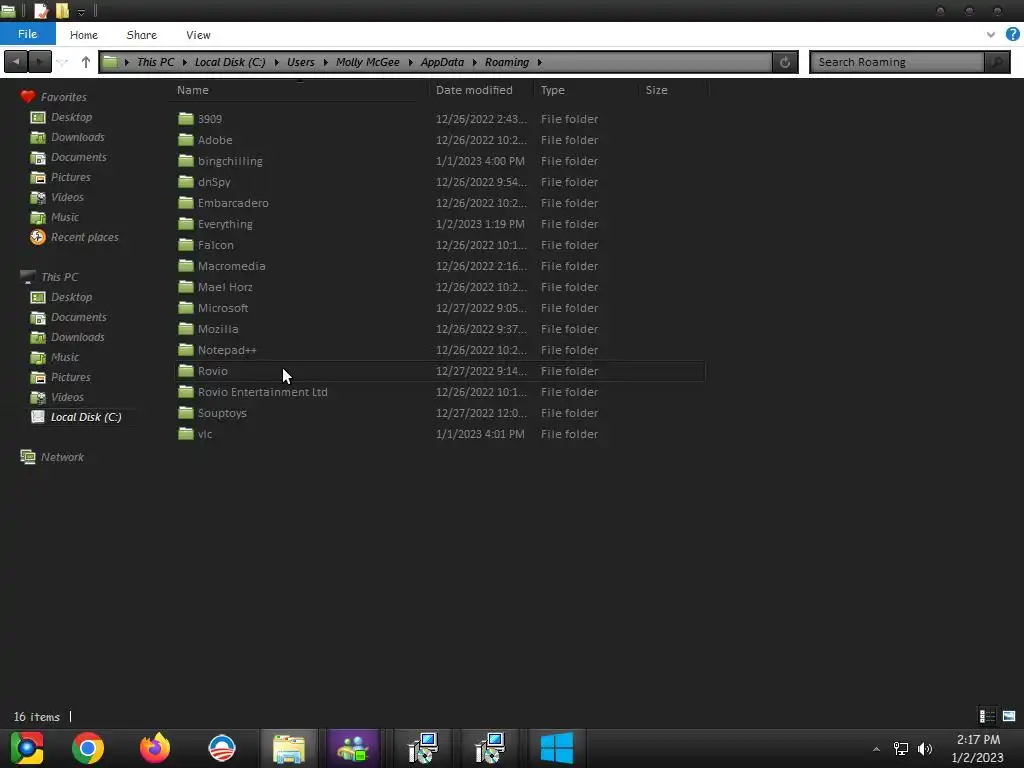Expand the dropdown arrow after Roaming
This screenshot has width=1024, height=768.
point(539,62)
